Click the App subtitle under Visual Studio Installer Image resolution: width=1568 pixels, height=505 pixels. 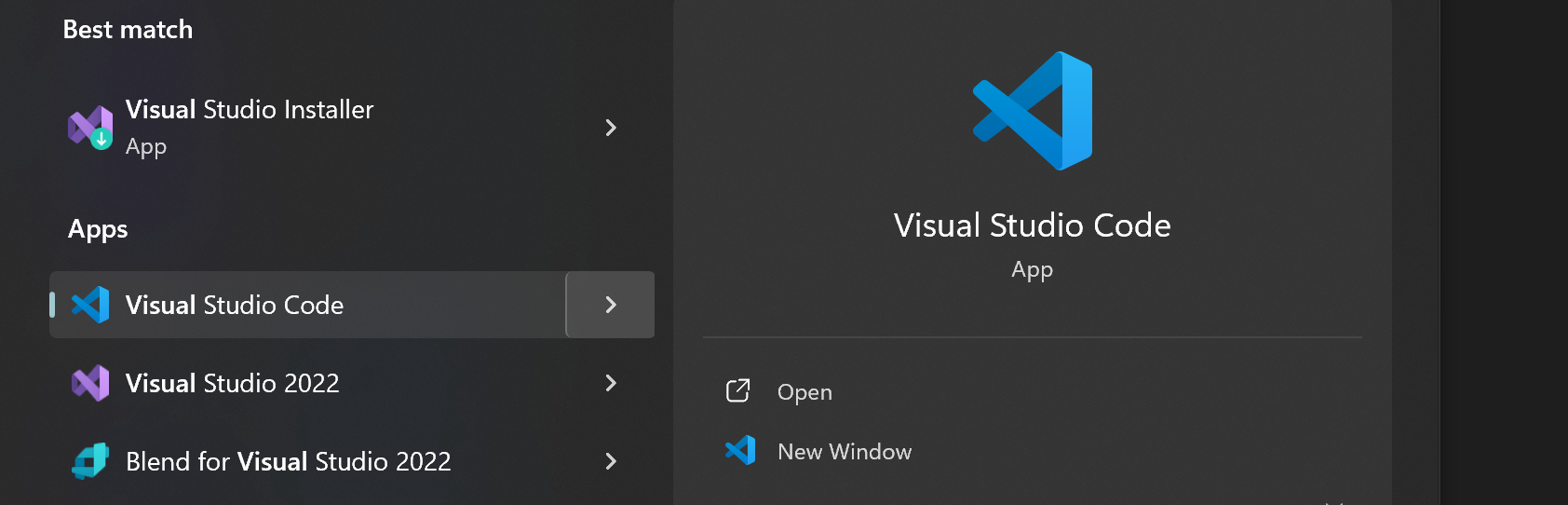146,147
